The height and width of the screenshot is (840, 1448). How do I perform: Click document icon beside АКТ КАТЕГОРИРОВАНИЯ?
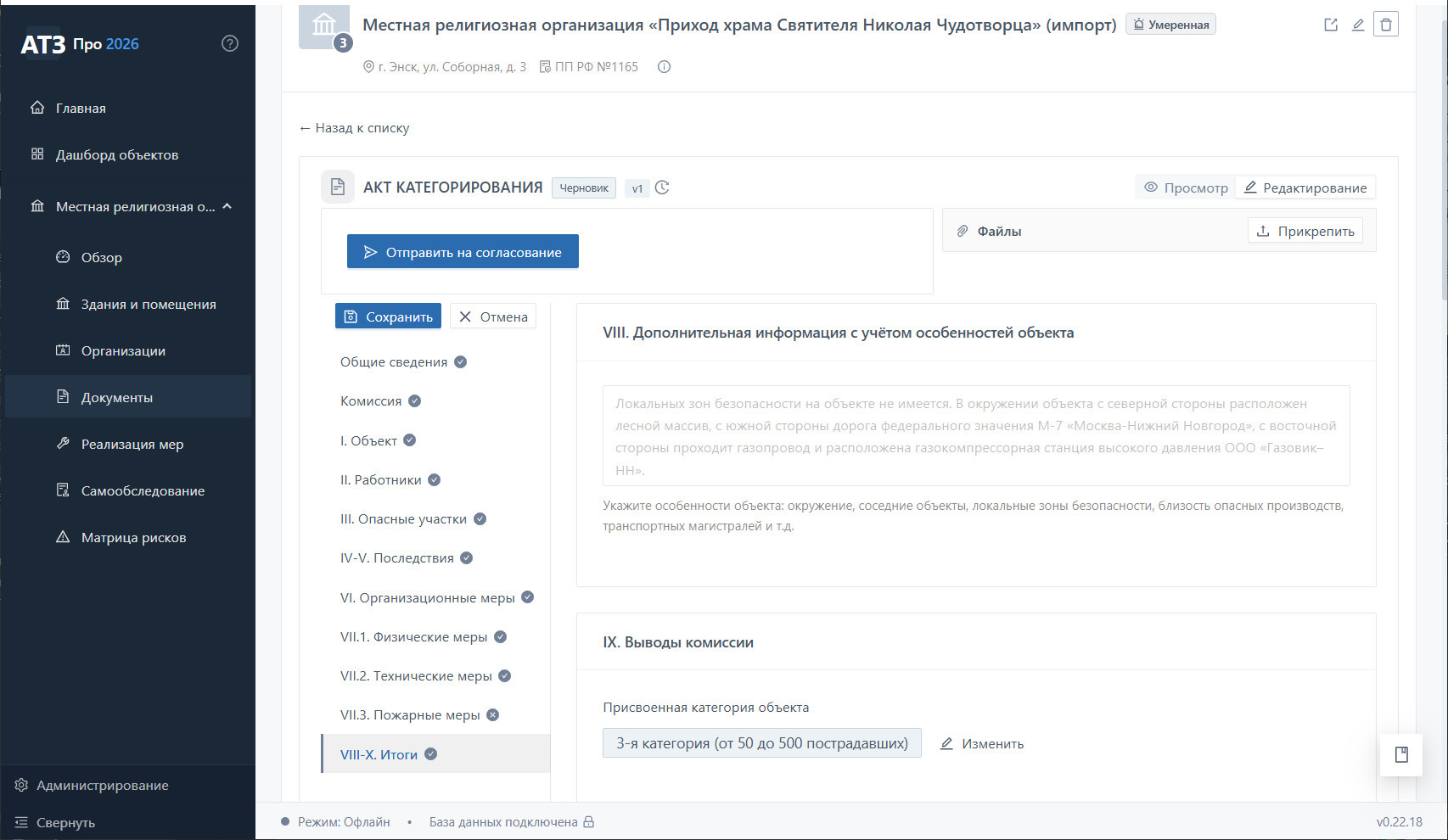click(337, 187)
